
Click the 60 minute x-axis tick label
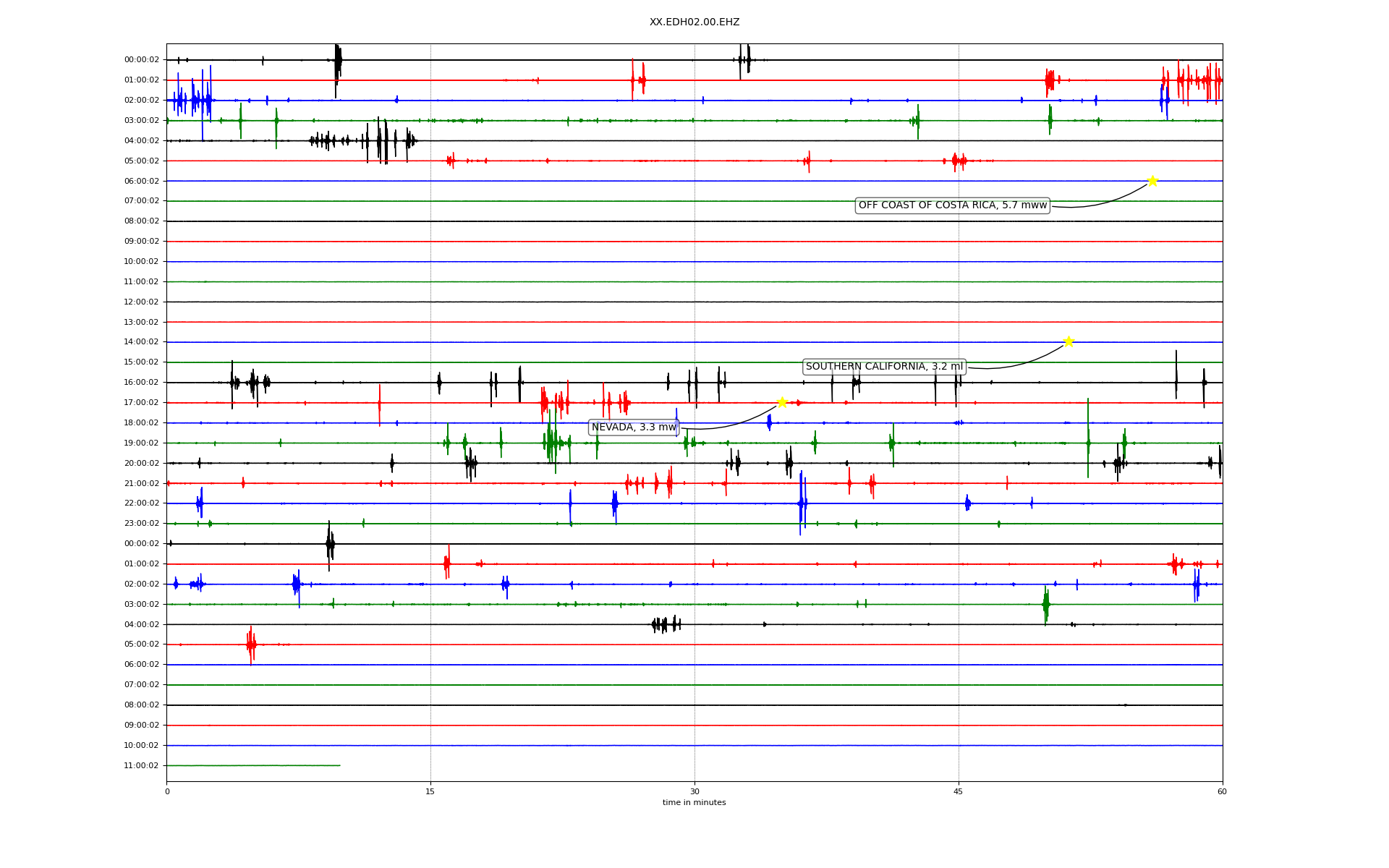(x=1222, y=791)
